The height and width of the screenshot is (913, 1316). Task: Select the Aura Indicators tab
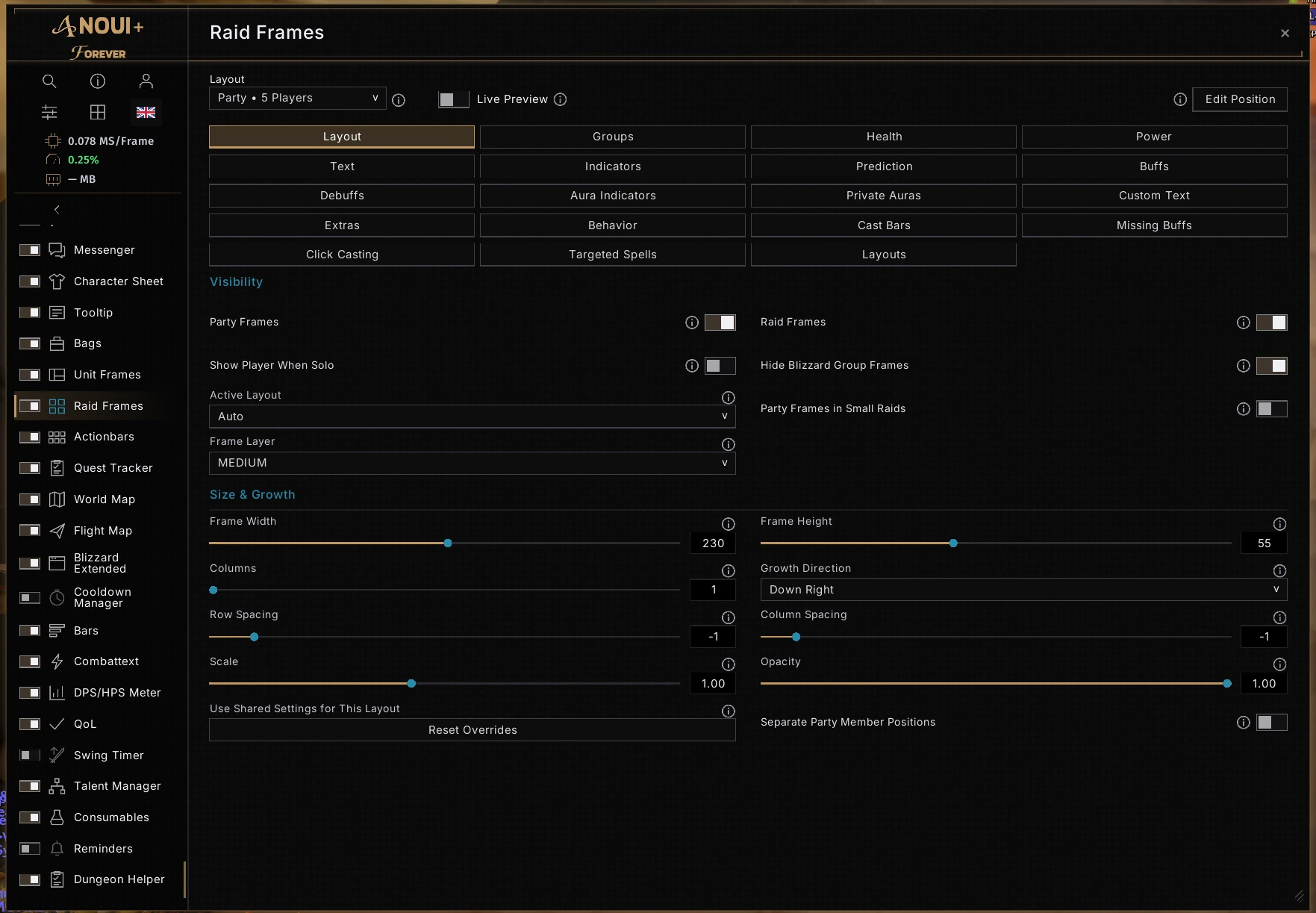click(x=613, y=196)
